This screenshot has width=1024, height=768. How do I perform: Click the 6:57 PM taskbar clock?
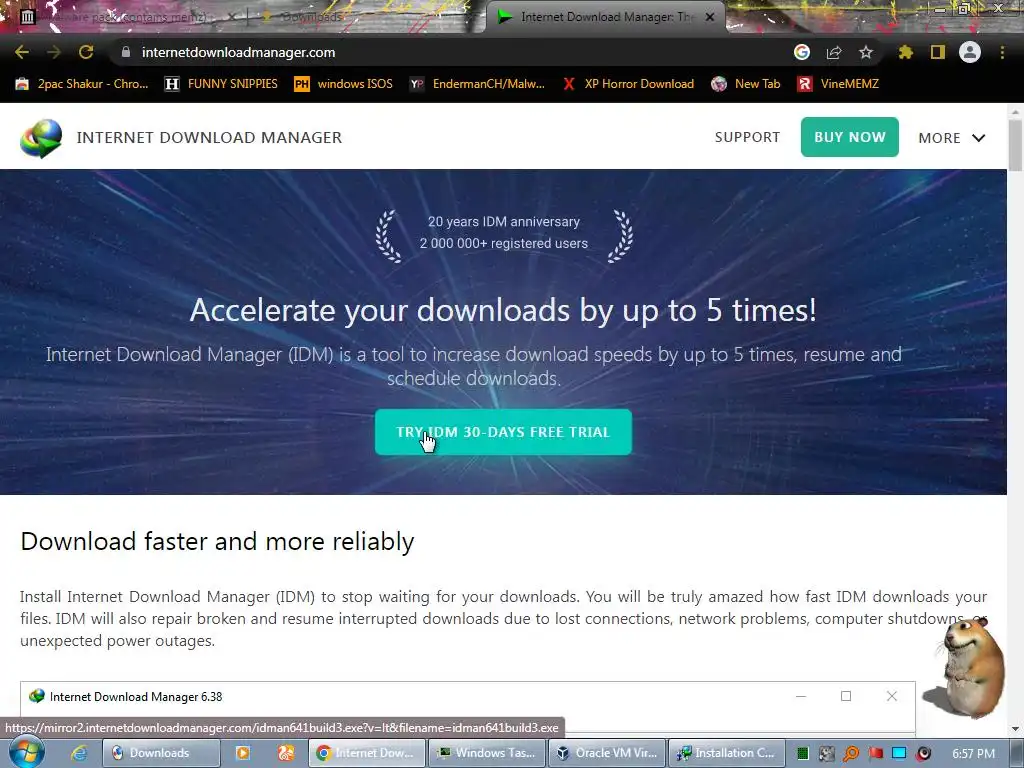973,753
